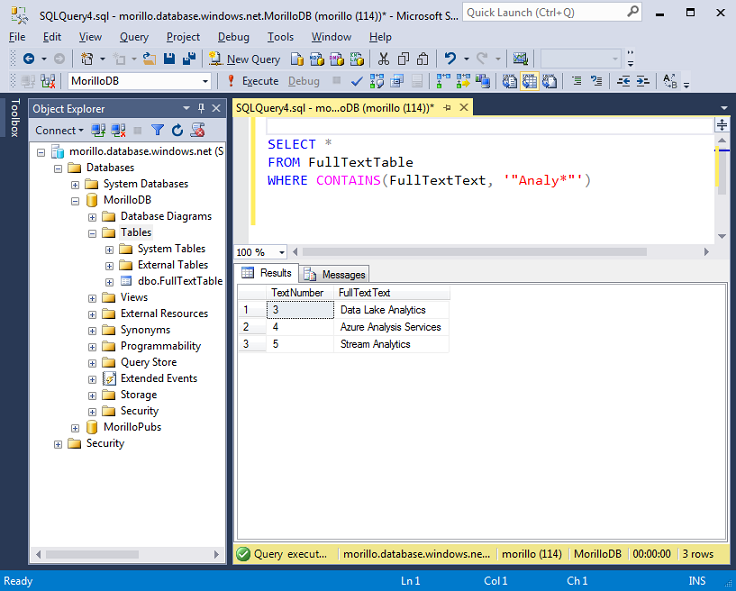The width and height of the screenshot is (736, 591).
Task: Expand the Programmability folder
Action: pyautogui.click(x=92, y=347)
